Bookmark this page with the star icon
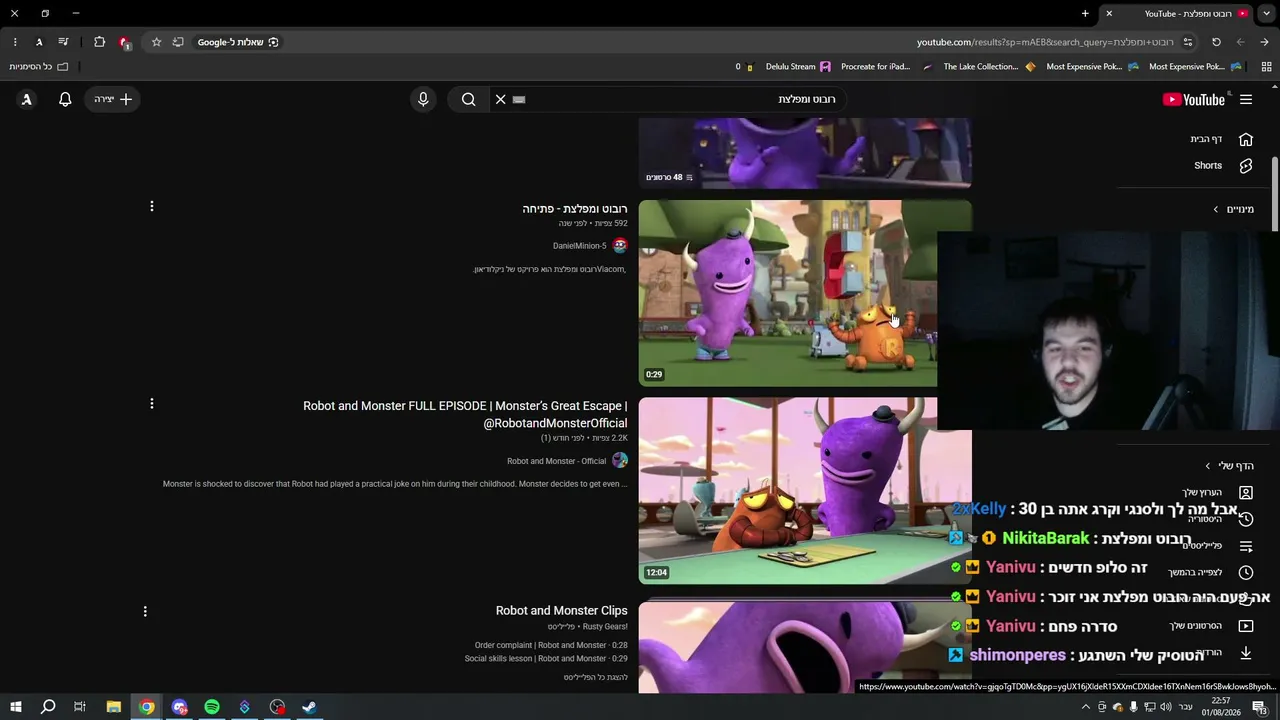The image size is (1280, 720). click(x=156, y=42)
